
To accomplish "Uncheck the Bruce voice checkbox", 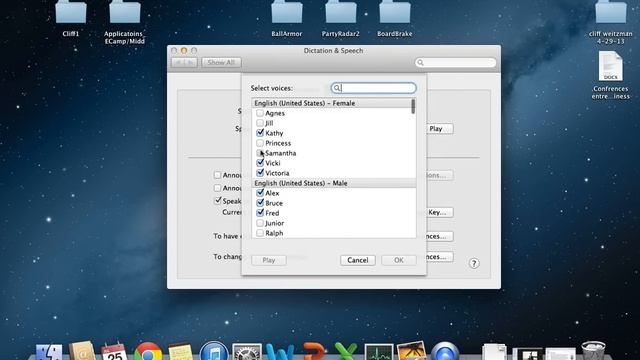I will [x=260, y=203].
